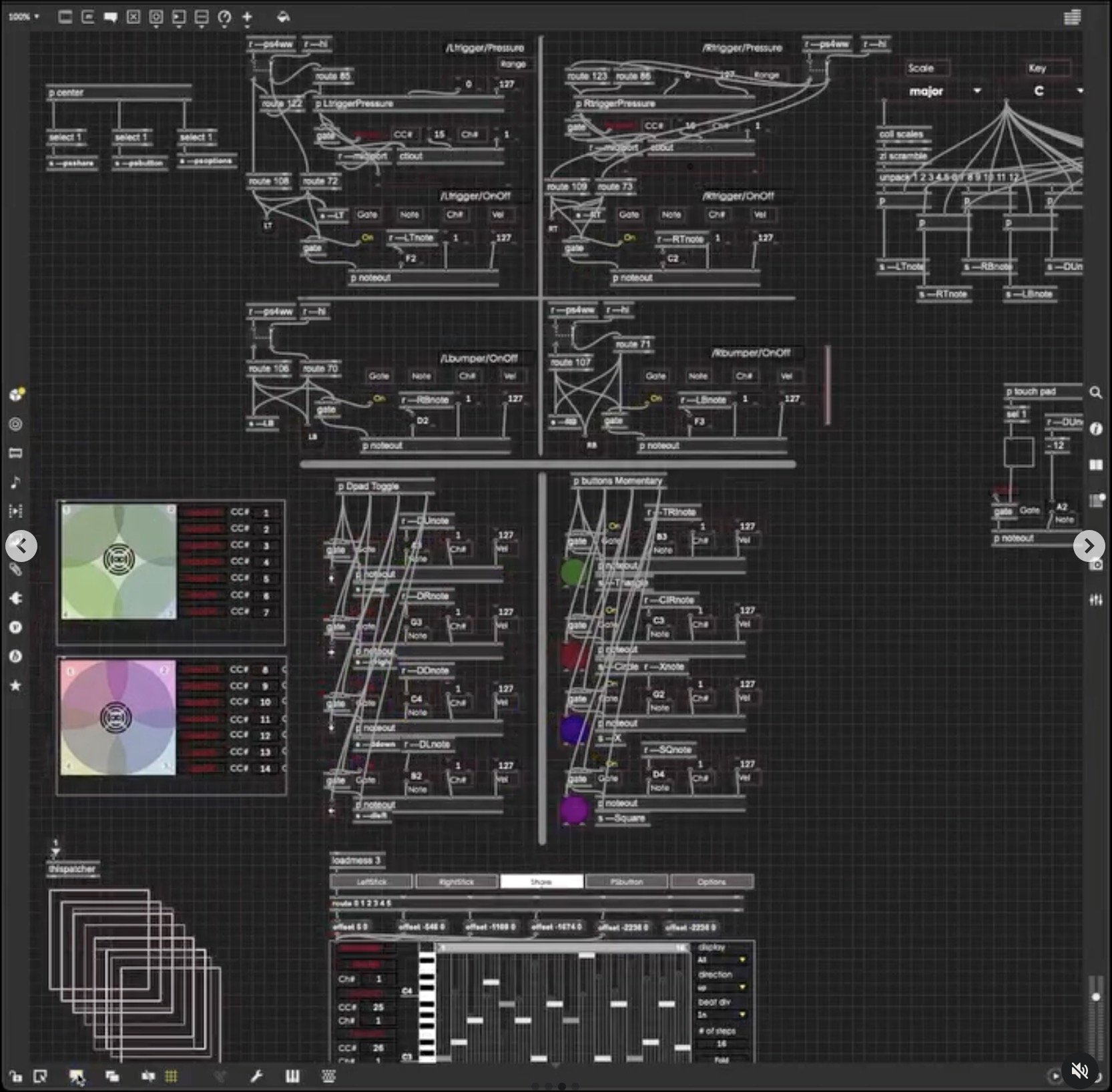The width and height of the screenshot is (1112, 1092).
Task: Click the # of steps 16 number box
Action: coord(721,1043)
